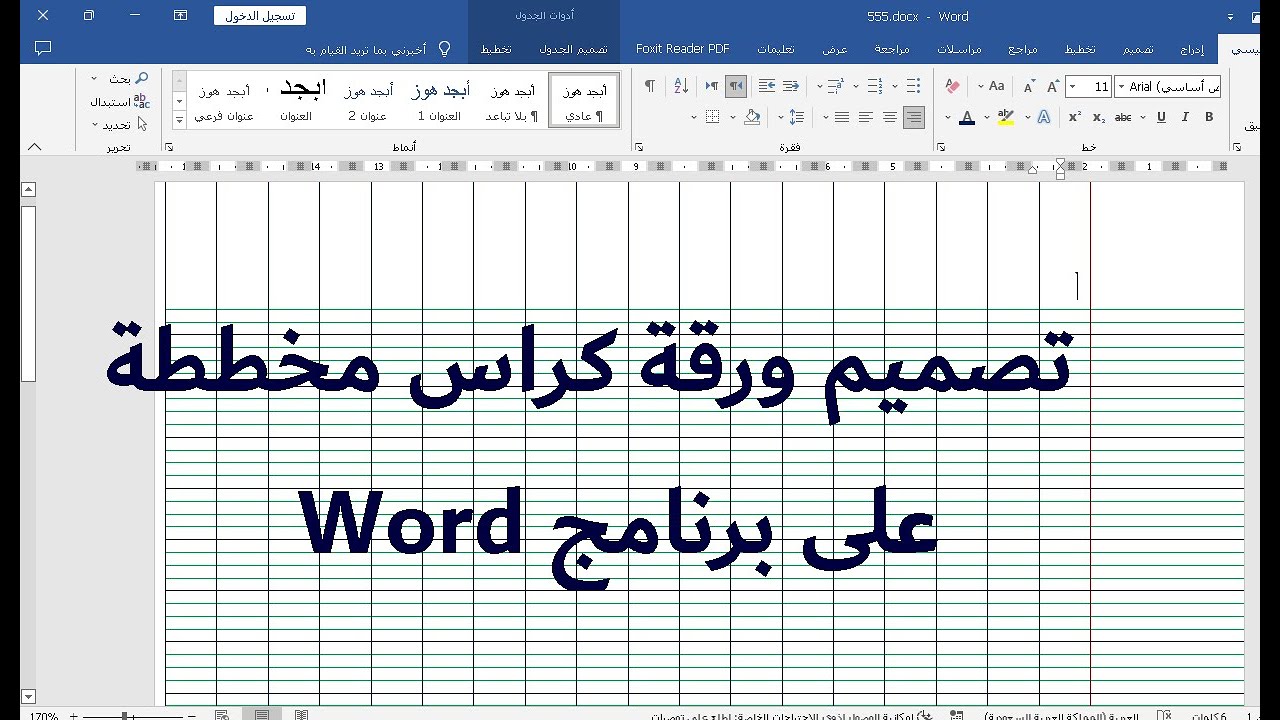
Task: Open the text effects (glowing A) menu
Action: click(1044, 117)
